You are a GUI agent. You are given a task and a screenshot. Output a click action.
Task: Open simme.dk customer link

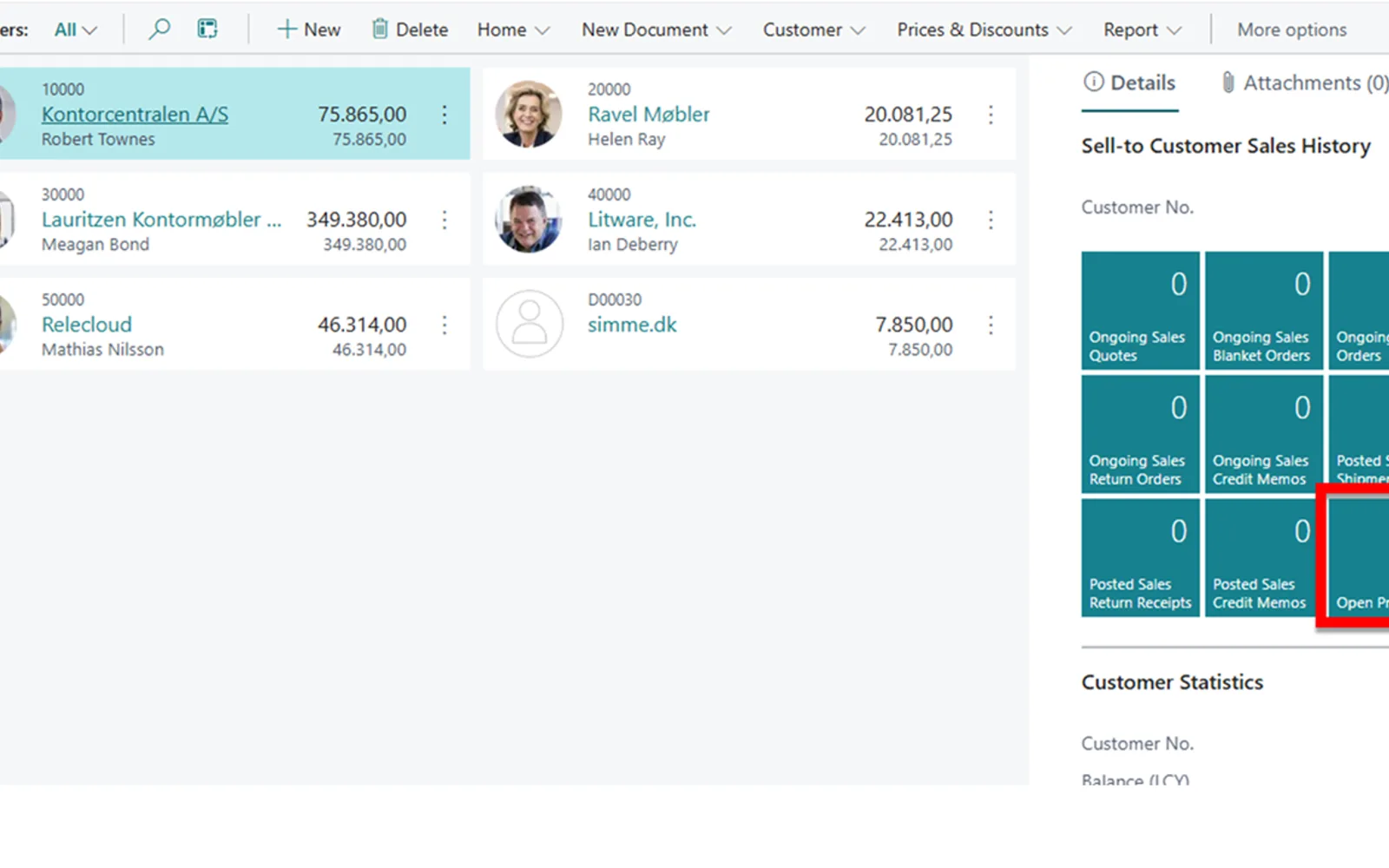632,325
